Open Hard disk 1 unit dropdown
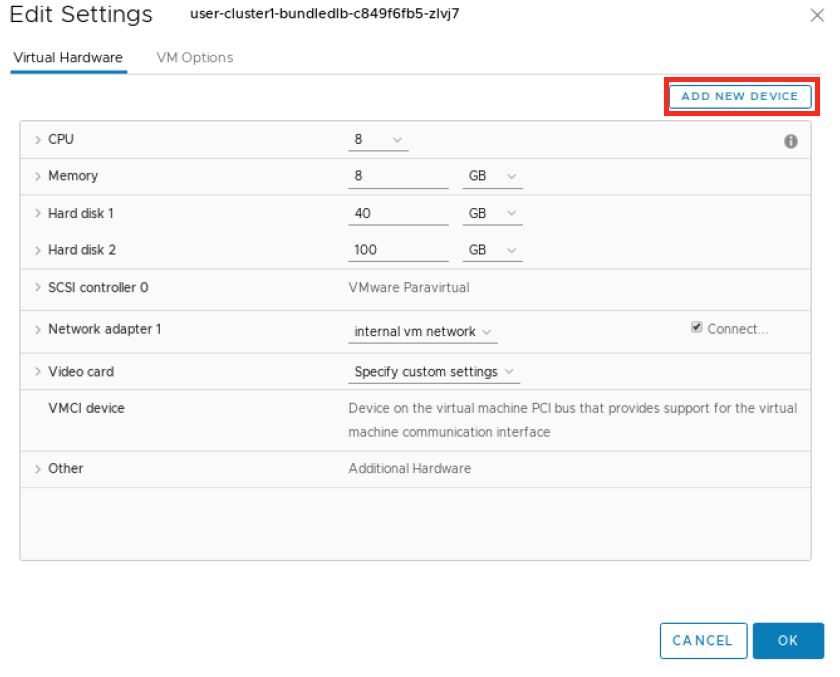The image size is (840, 677). pyautogui.click(x=492, y=214)
